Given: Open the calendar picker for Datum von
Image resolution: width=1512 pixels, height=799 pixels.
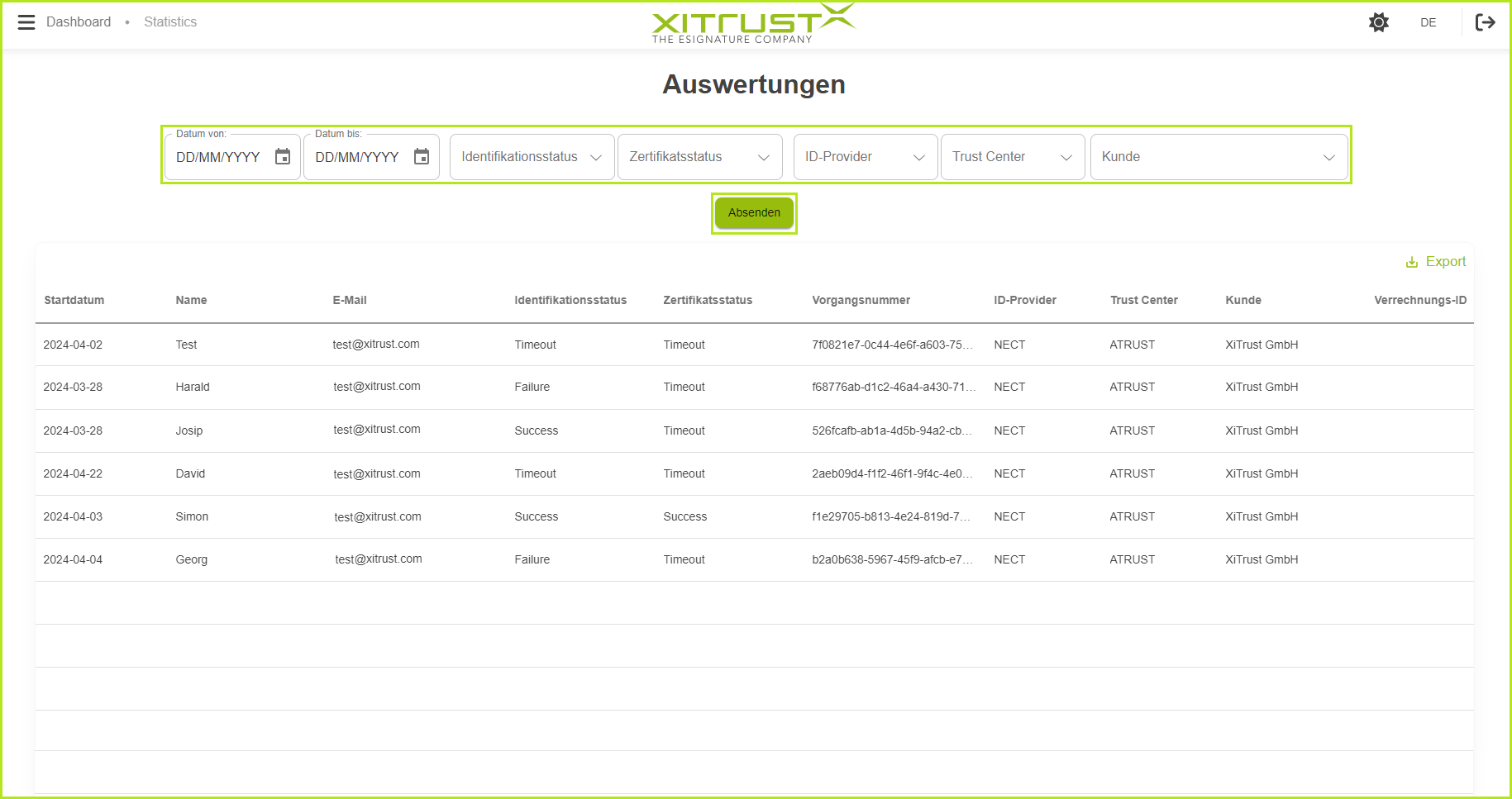Looking at the screenshot, I should pos(283,157).
